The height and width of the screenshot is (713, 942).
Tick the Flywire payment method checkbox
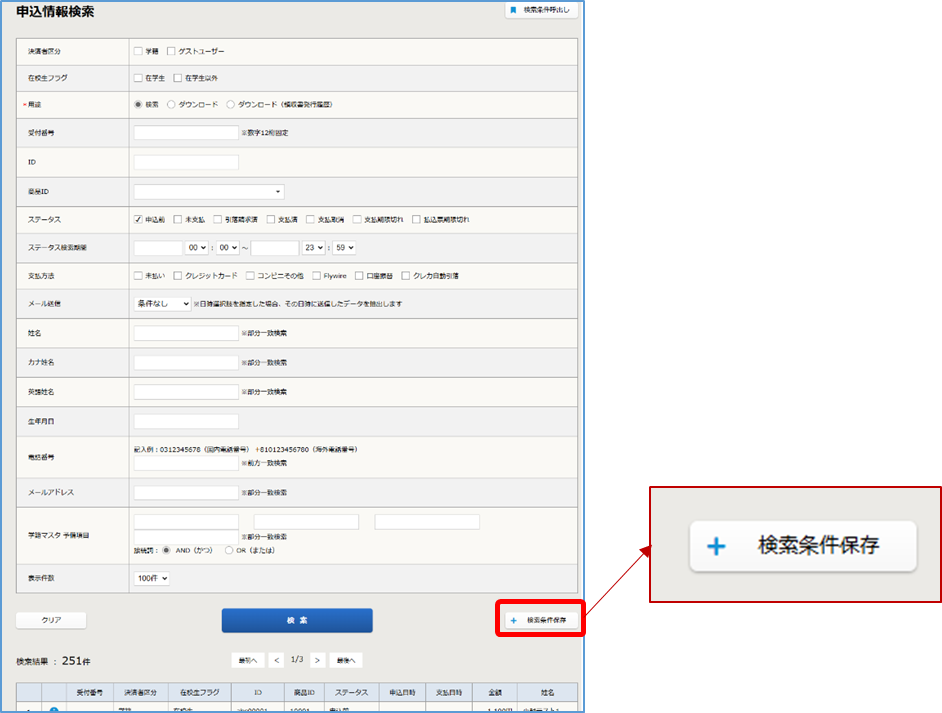click(315, 275)
